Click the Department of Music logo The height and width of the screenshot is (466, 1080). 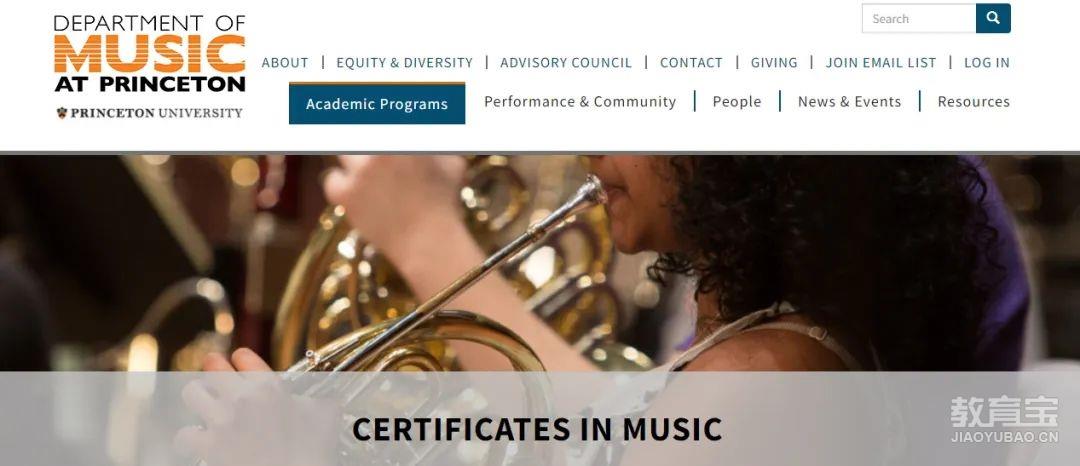pos(149,54)
